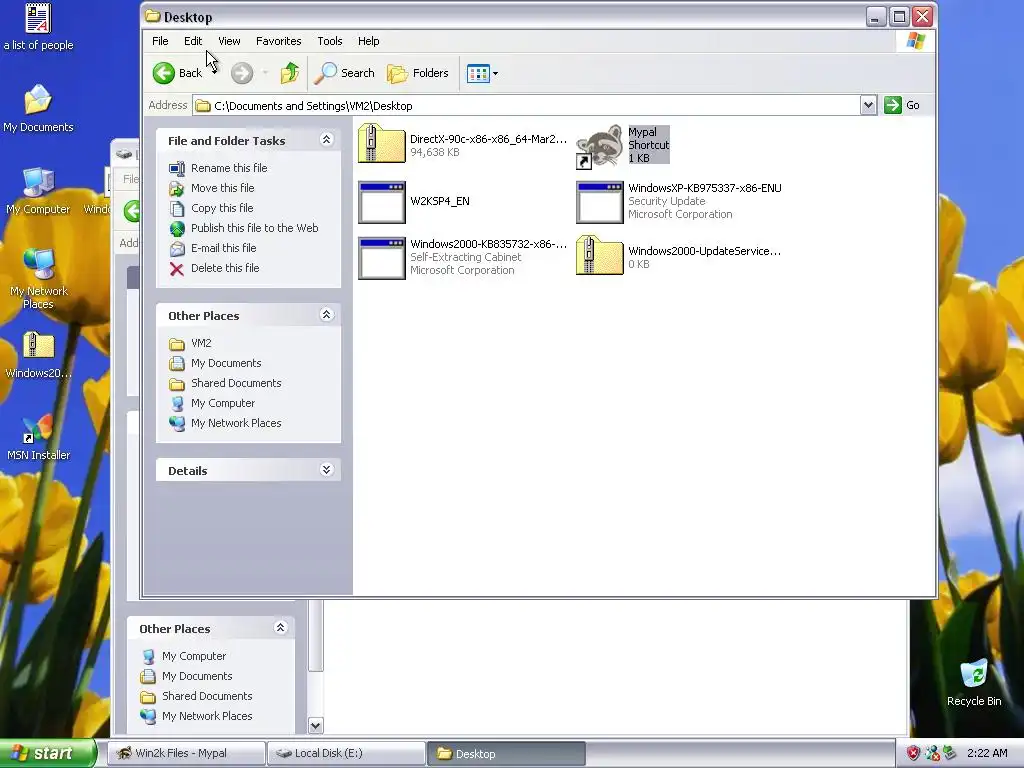Viewport: 1024px width, 768px height.
Task: Open the Edit menu
Action: (193, 41)
